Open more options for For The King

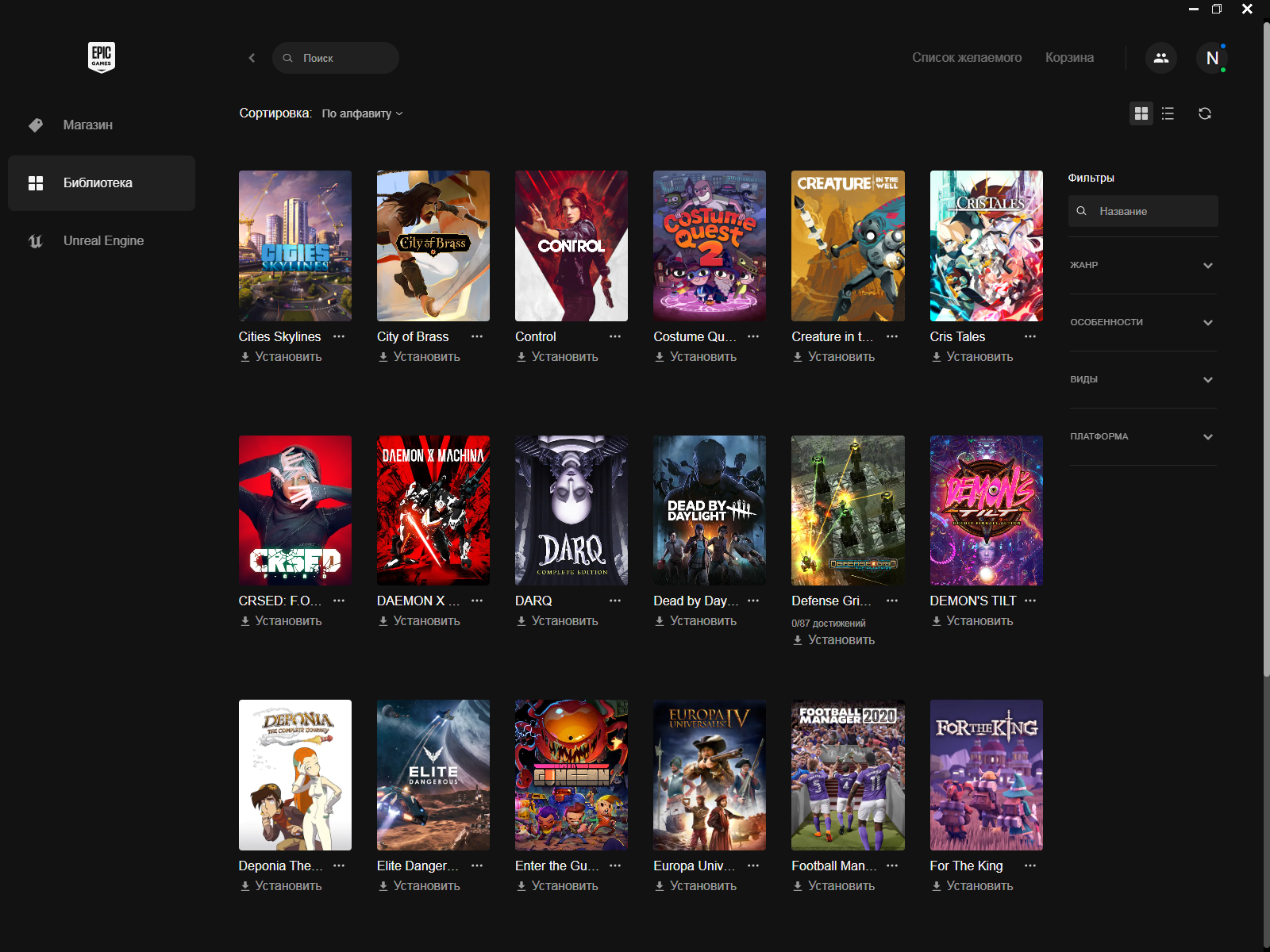pyautogui.click(x=1030, y=866)
